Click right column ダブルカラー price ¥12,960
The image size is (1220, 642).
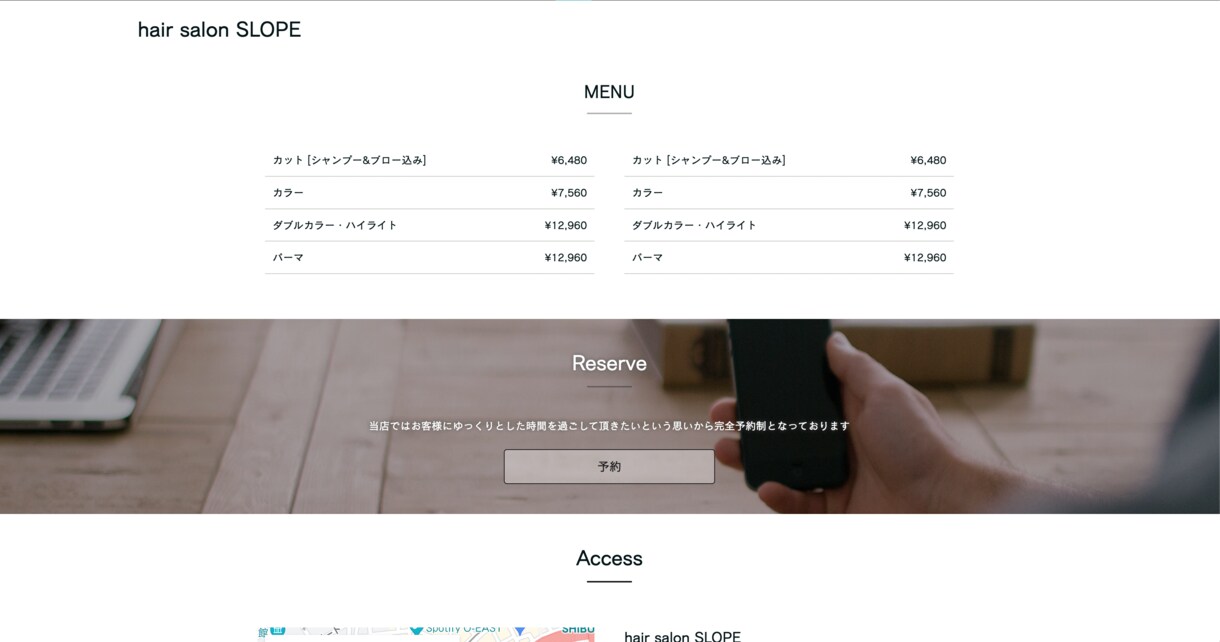(925, 225)
